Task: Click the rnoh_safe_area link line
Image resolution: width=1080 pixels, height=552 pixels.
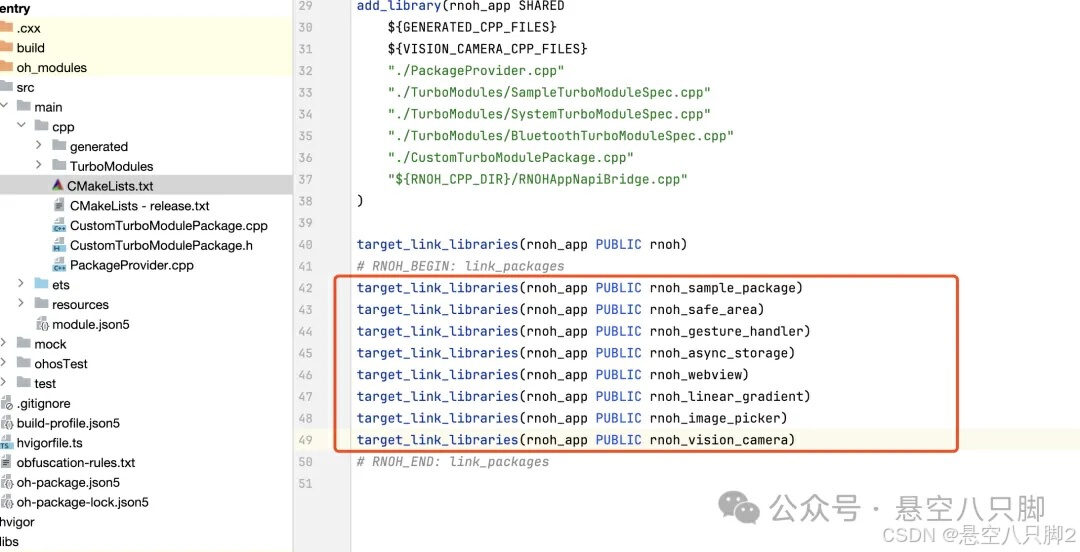Action: (x=561, y=309)
